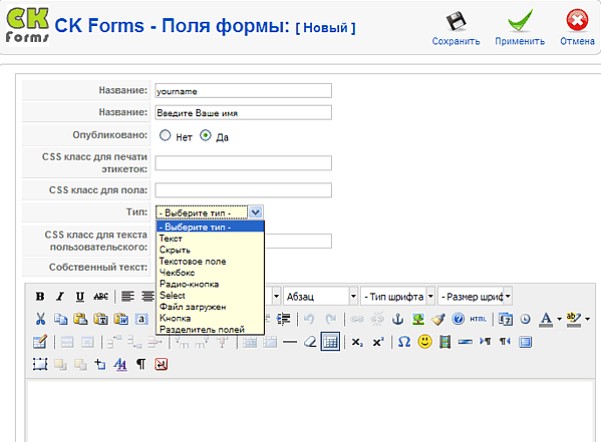
Task: Choose - Выберите тип - highlighted option
Action: pos(210,227)
